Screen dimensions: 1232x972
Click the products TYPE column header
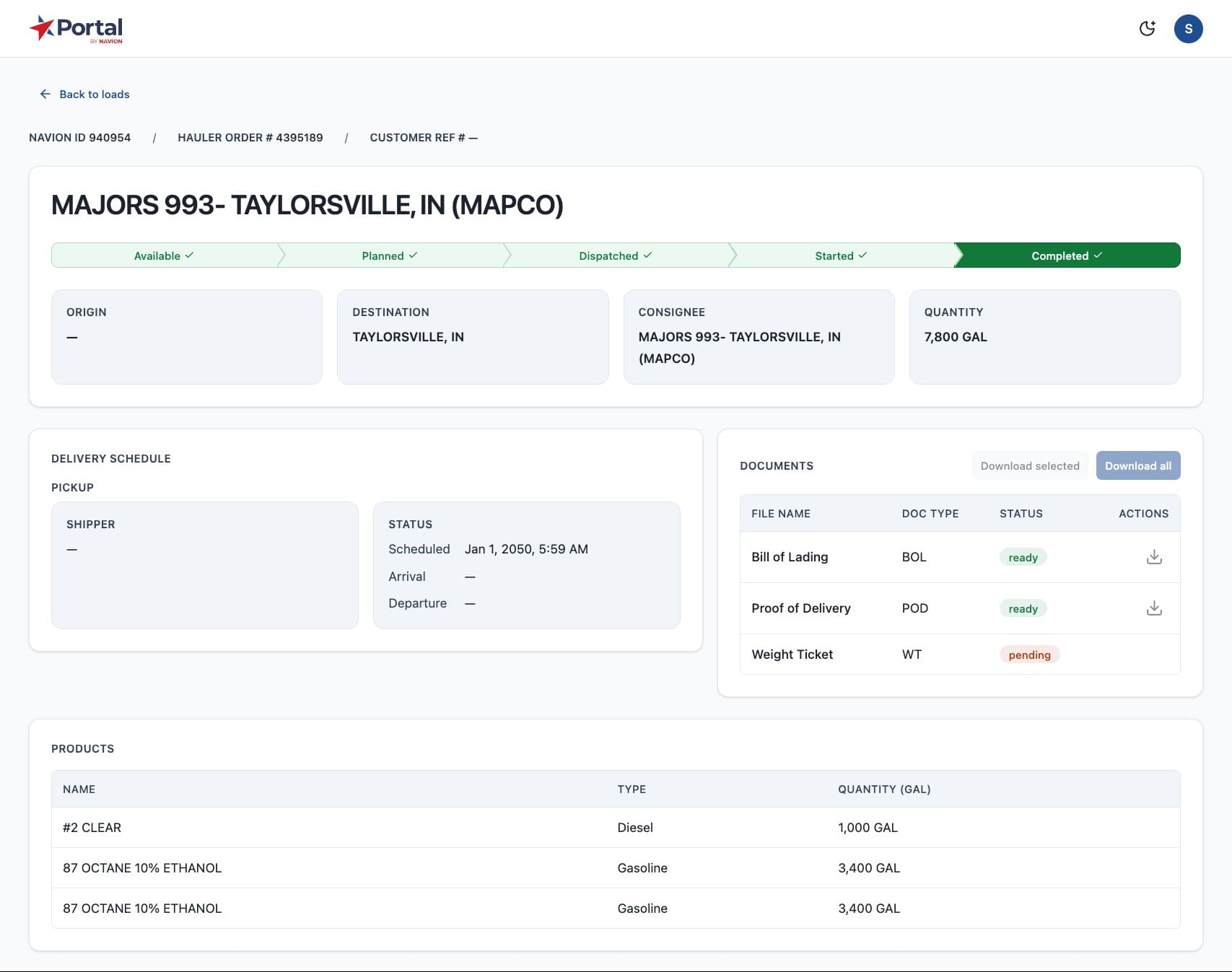(632, 789)
